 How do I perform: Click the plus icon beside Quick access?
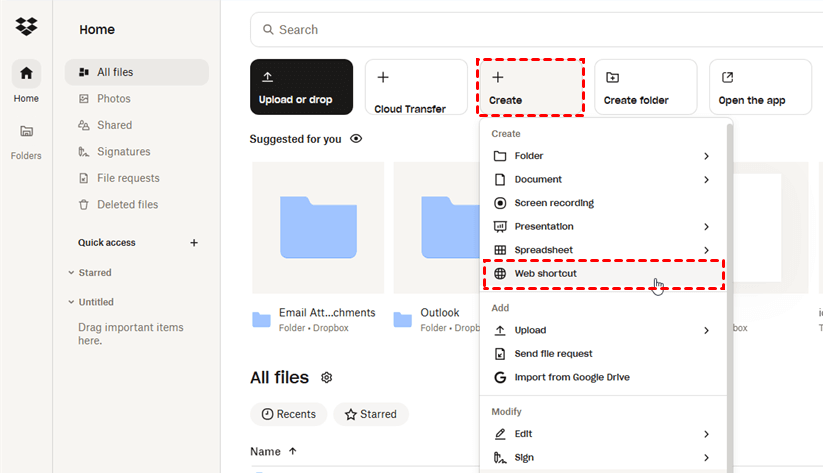[x=194, y=243]
